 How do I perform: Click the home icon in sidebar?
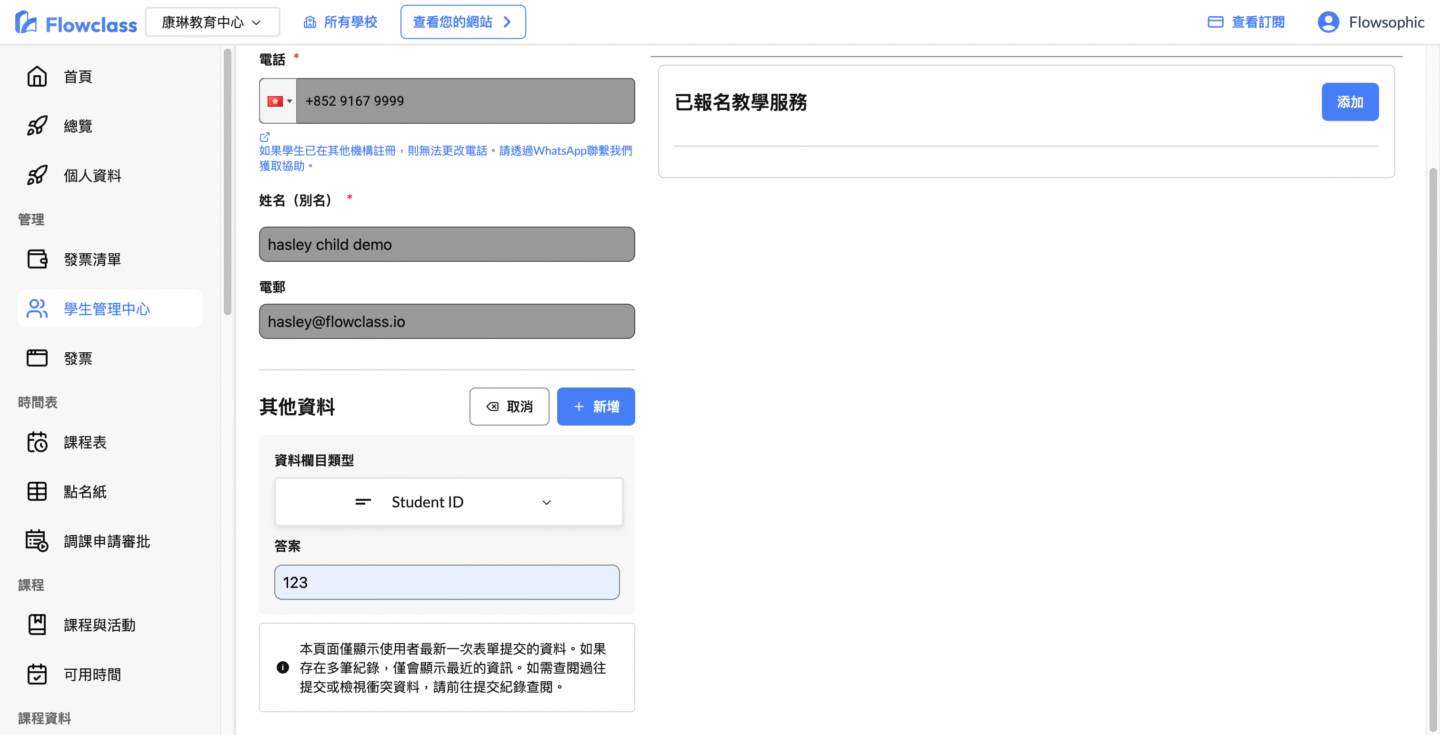37,77
